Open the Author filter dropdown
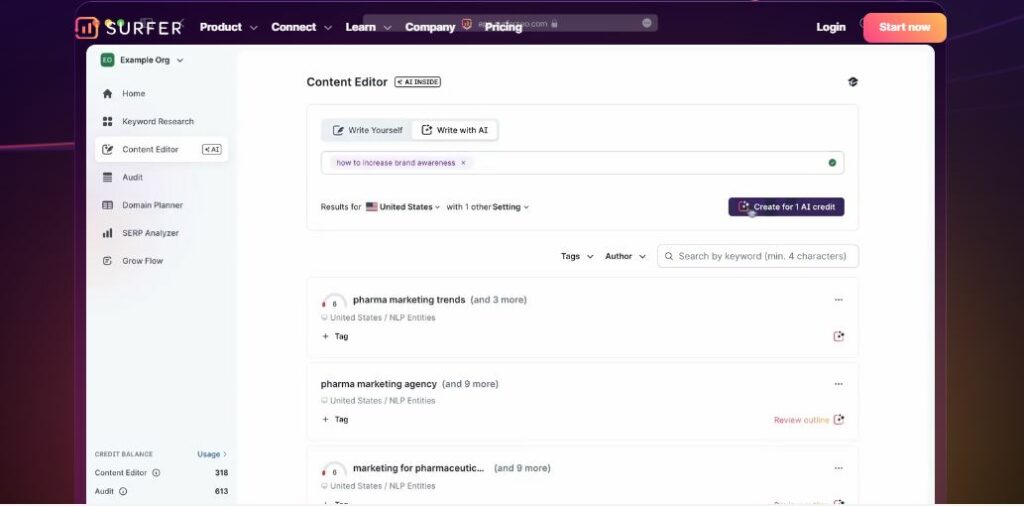 626,257
